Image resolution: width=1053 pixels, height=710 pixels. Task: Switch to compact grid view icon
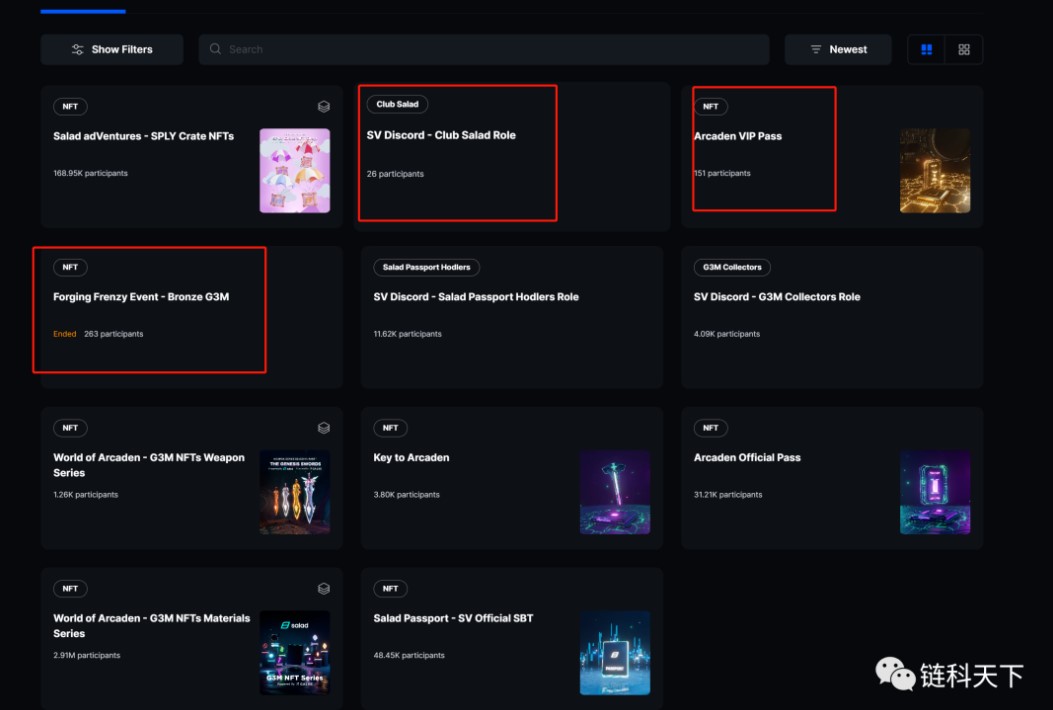964,50
